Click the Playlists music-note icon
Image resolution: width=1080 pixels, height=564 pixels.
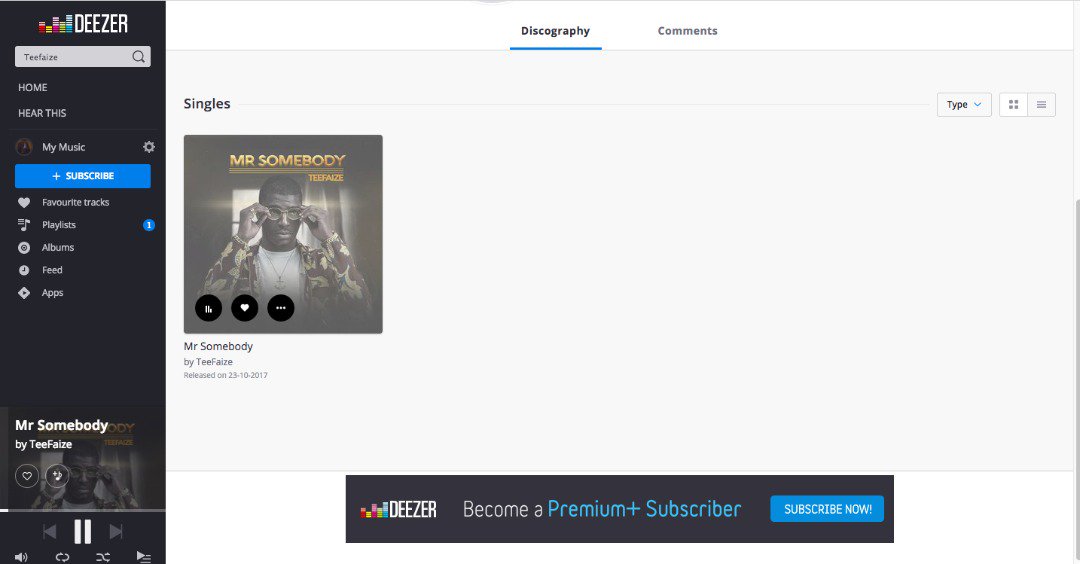coord(24,224)
